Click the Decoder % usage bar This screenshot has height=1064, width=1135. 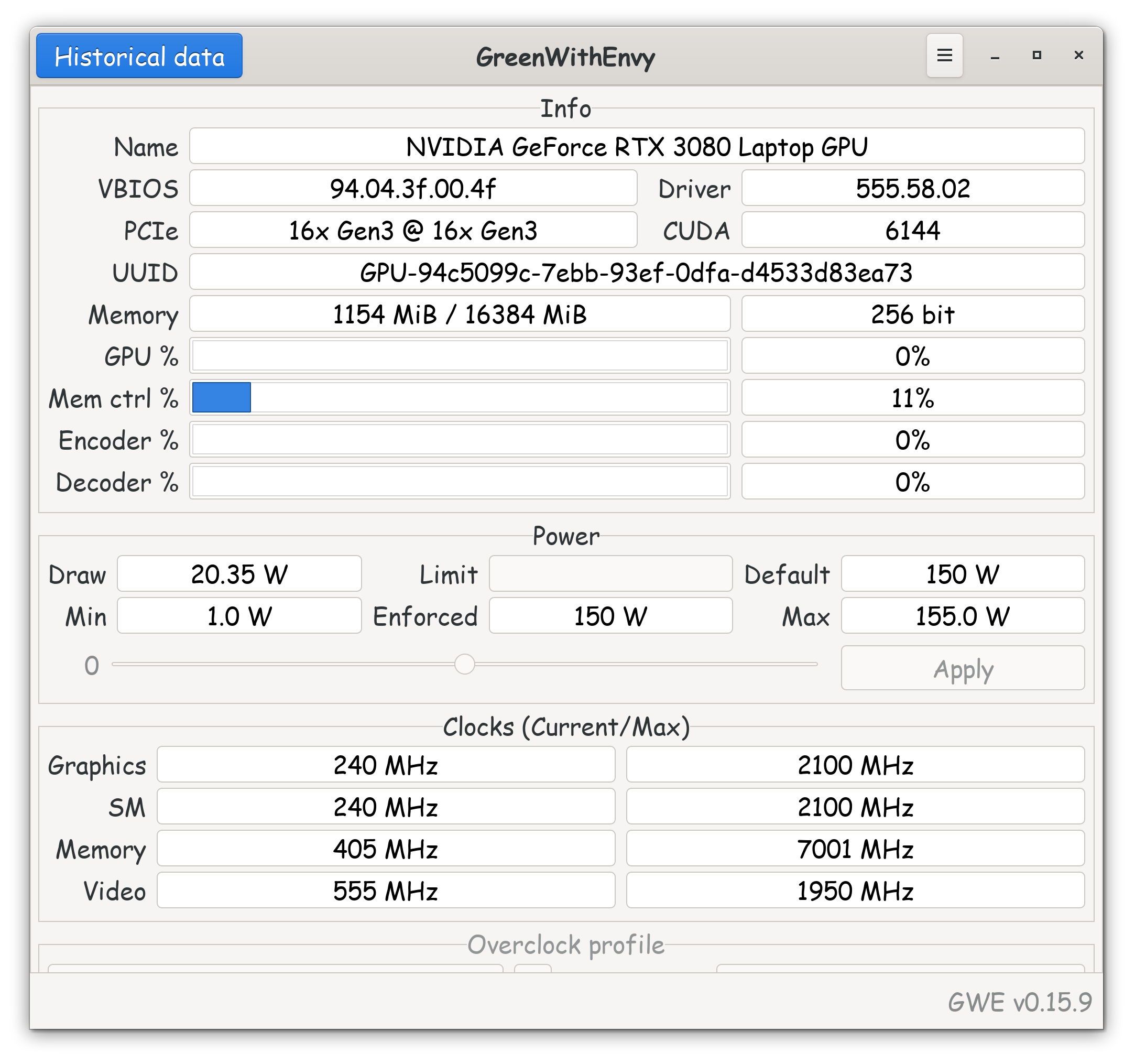(x=460, y=482)
